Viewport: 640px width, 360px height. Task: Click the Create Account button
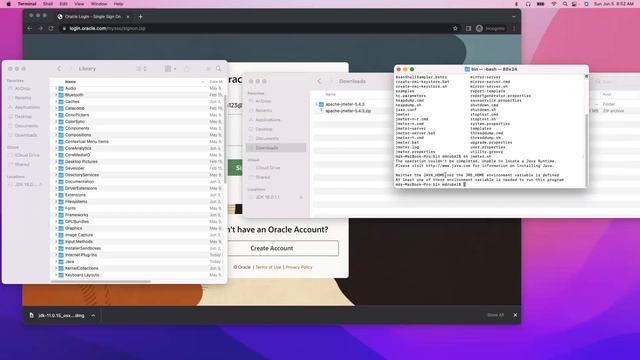[272, 248]
